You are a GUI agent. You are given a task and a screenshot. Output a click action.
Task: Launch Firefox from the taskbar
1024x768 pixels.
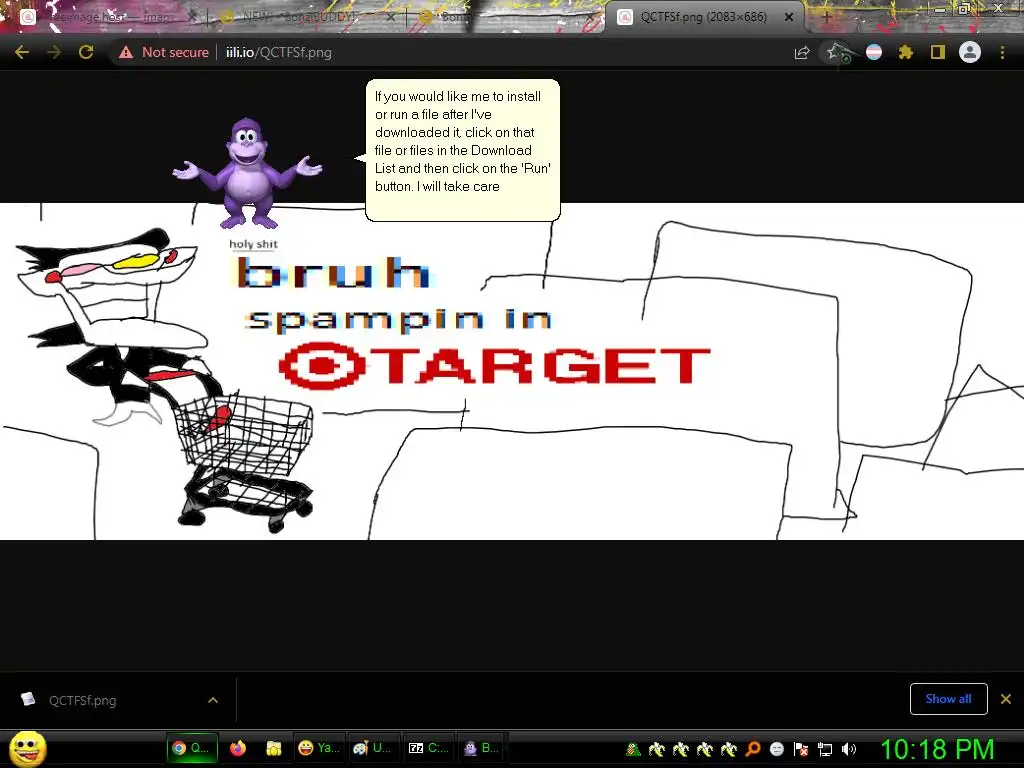coord(238,748)
